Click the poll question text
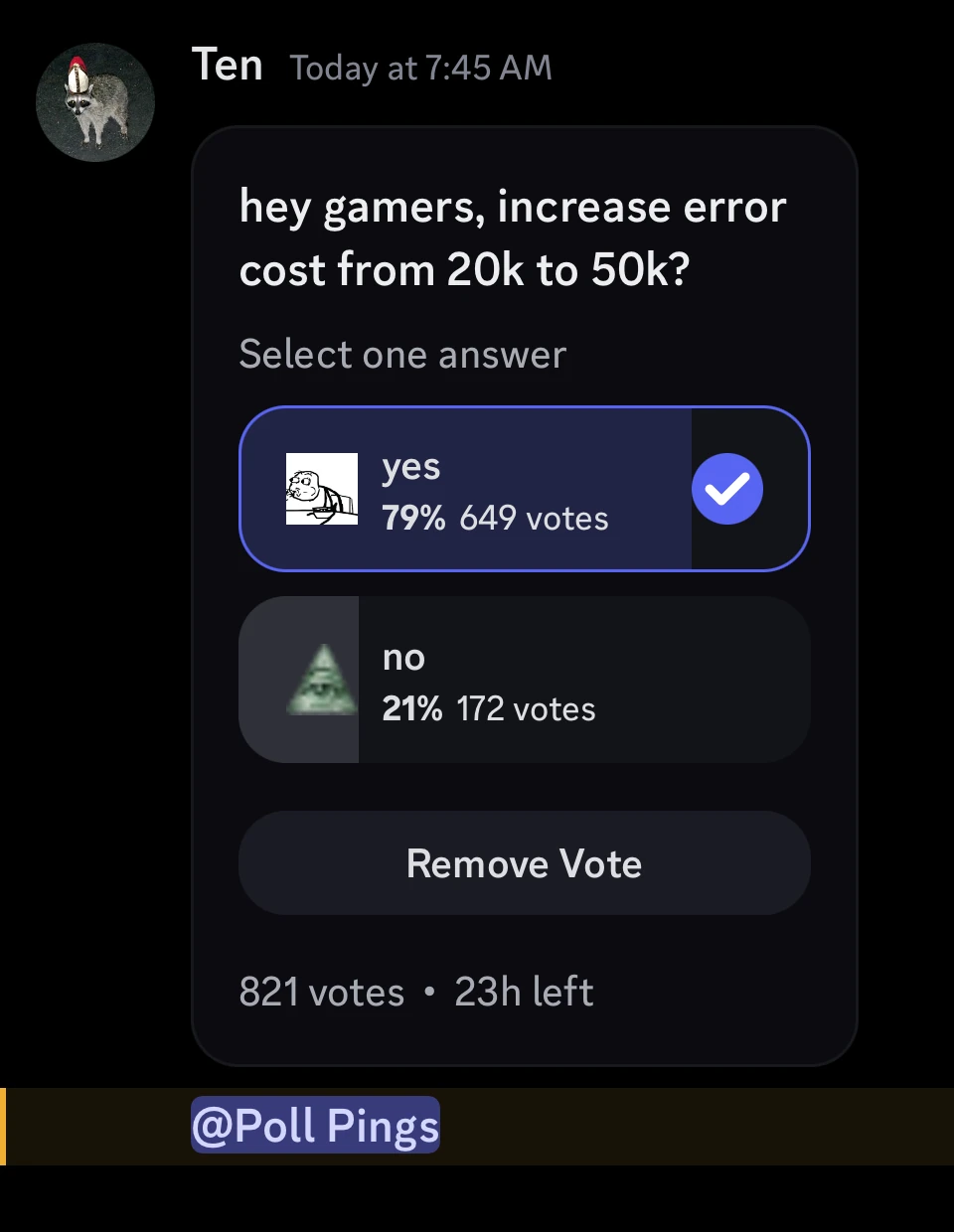The height and width of the screenshot is (1232, 954). pos(512,238)
